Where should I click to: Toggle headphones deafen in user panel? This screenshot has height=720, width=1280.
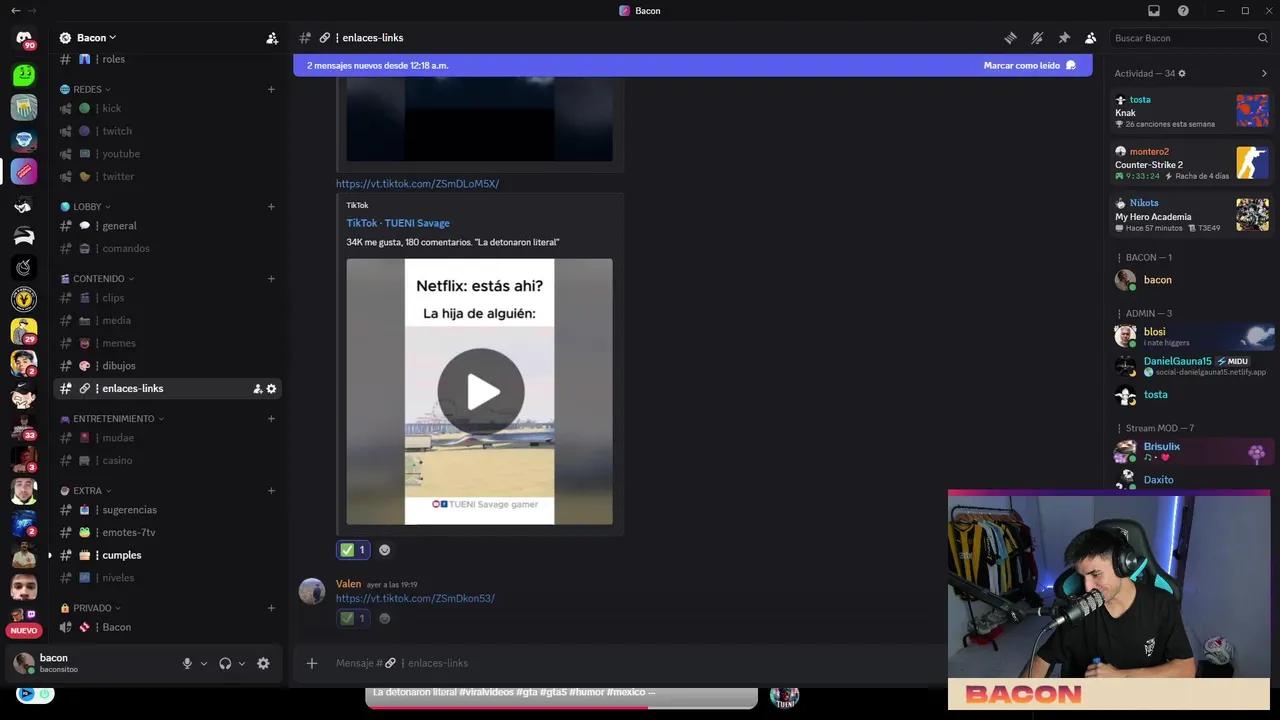[x=225, y=663]
